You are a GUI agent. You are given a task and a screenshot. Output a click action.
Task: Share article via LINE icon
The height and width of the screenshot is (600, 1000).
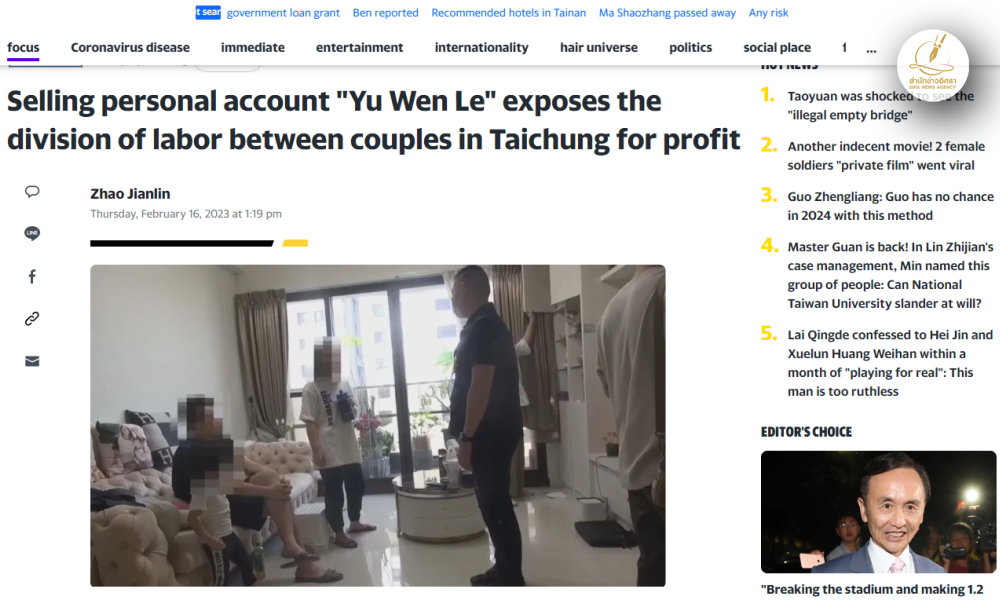[x=32, y=233]
